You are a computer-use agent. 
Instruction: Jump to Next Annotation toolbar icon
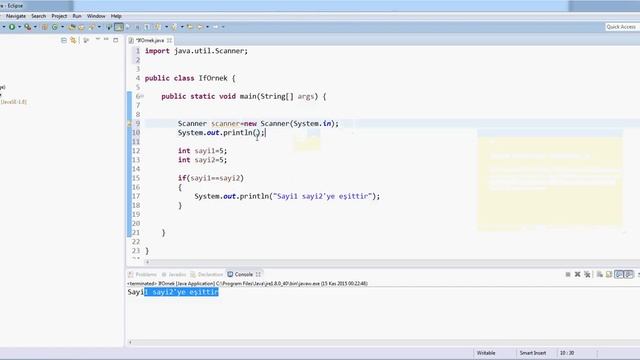click(x=158, y=27)
